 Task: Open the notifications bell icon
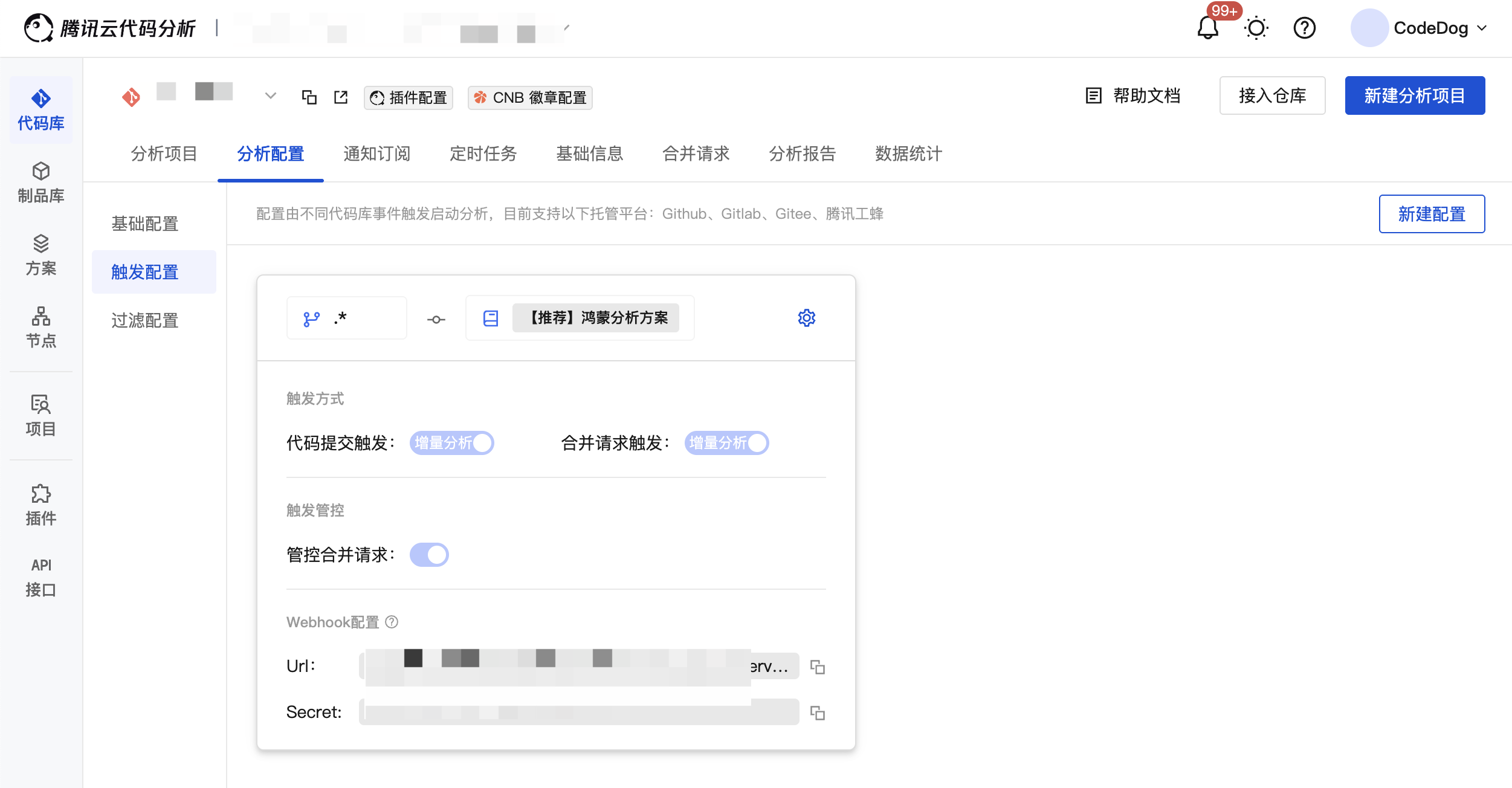tap(1207, 28)
